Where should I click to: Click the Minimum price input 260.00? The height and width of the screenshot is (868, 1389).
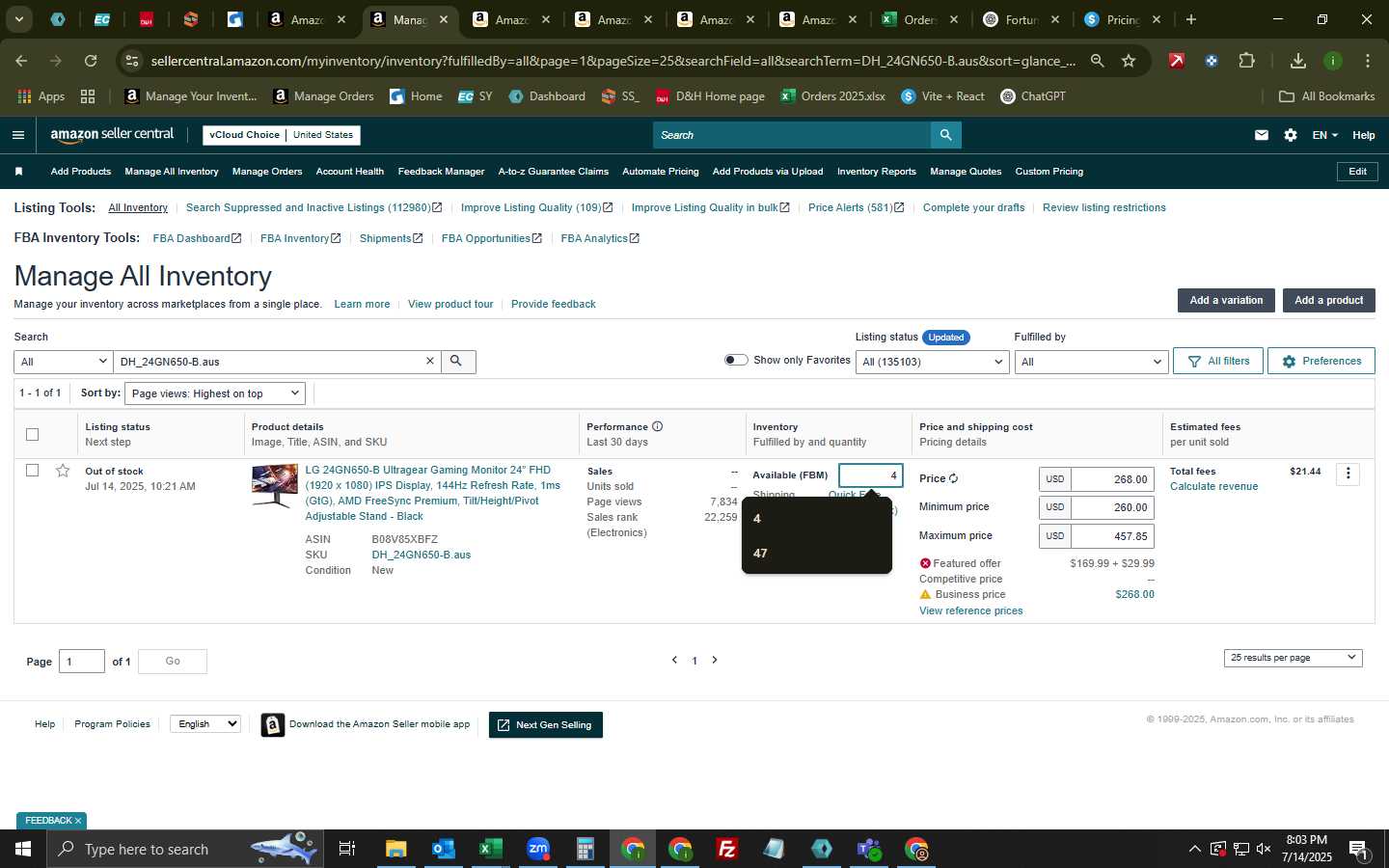click(x=1112, y=507)
